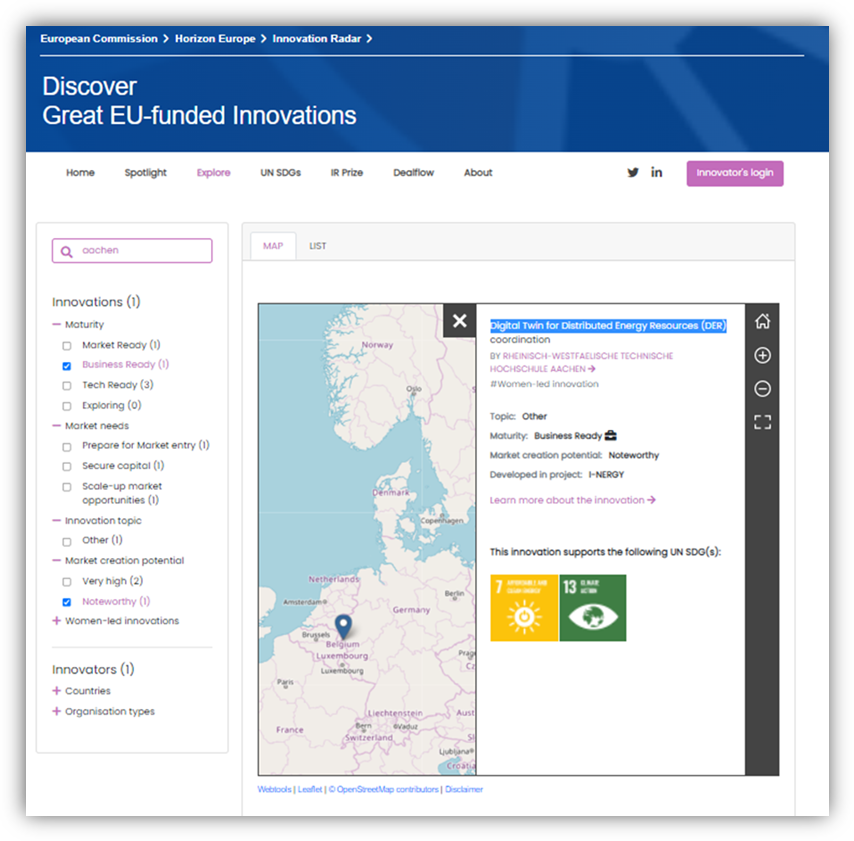Open the Dealflow menu item
Image resolution: width=854 pixels, height=841 pixels.
click(413, 173)
